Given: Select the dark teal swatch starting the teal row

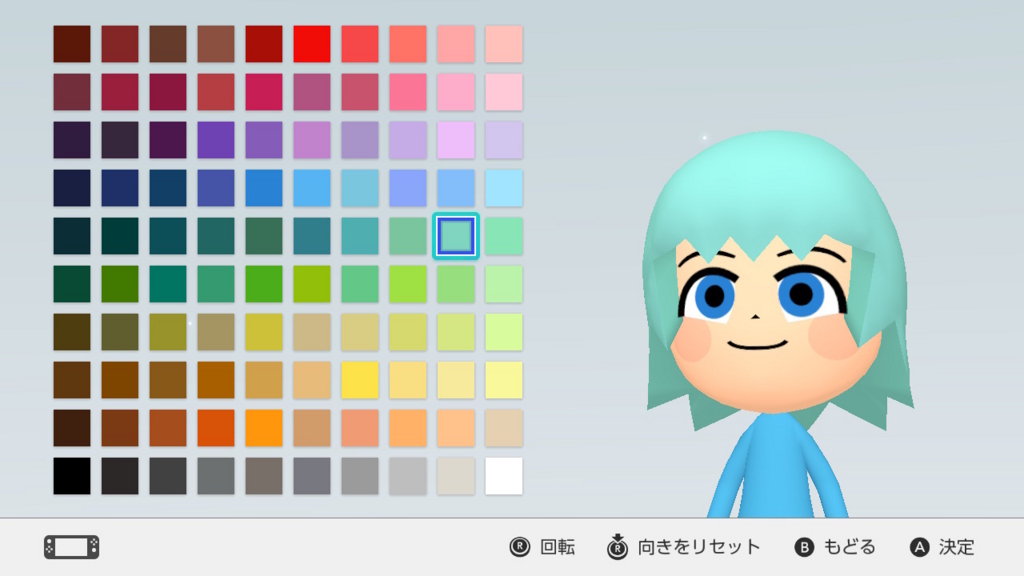Looking at the screenshot, I should coord(72,236).
